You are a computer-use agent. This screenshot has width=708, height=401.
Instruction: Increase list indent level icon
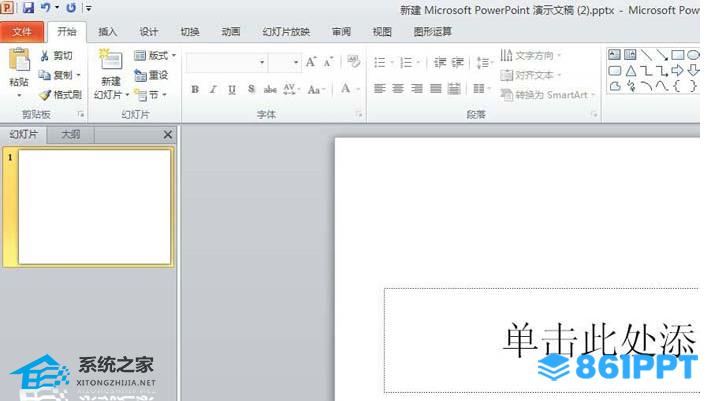pyautogui.click(x=457, y=62)
